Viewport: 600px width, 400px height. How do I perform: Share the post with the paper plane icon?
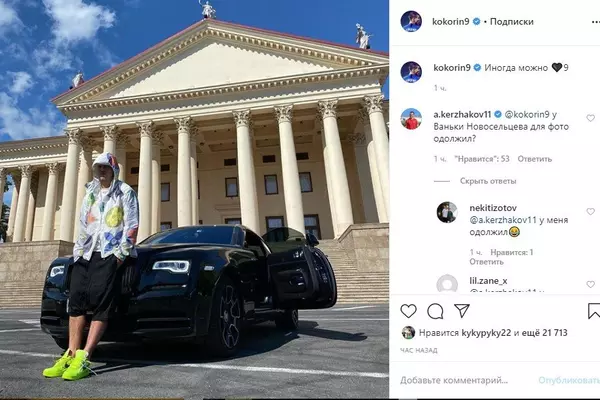pyautogui.click(x=462, y=311)
